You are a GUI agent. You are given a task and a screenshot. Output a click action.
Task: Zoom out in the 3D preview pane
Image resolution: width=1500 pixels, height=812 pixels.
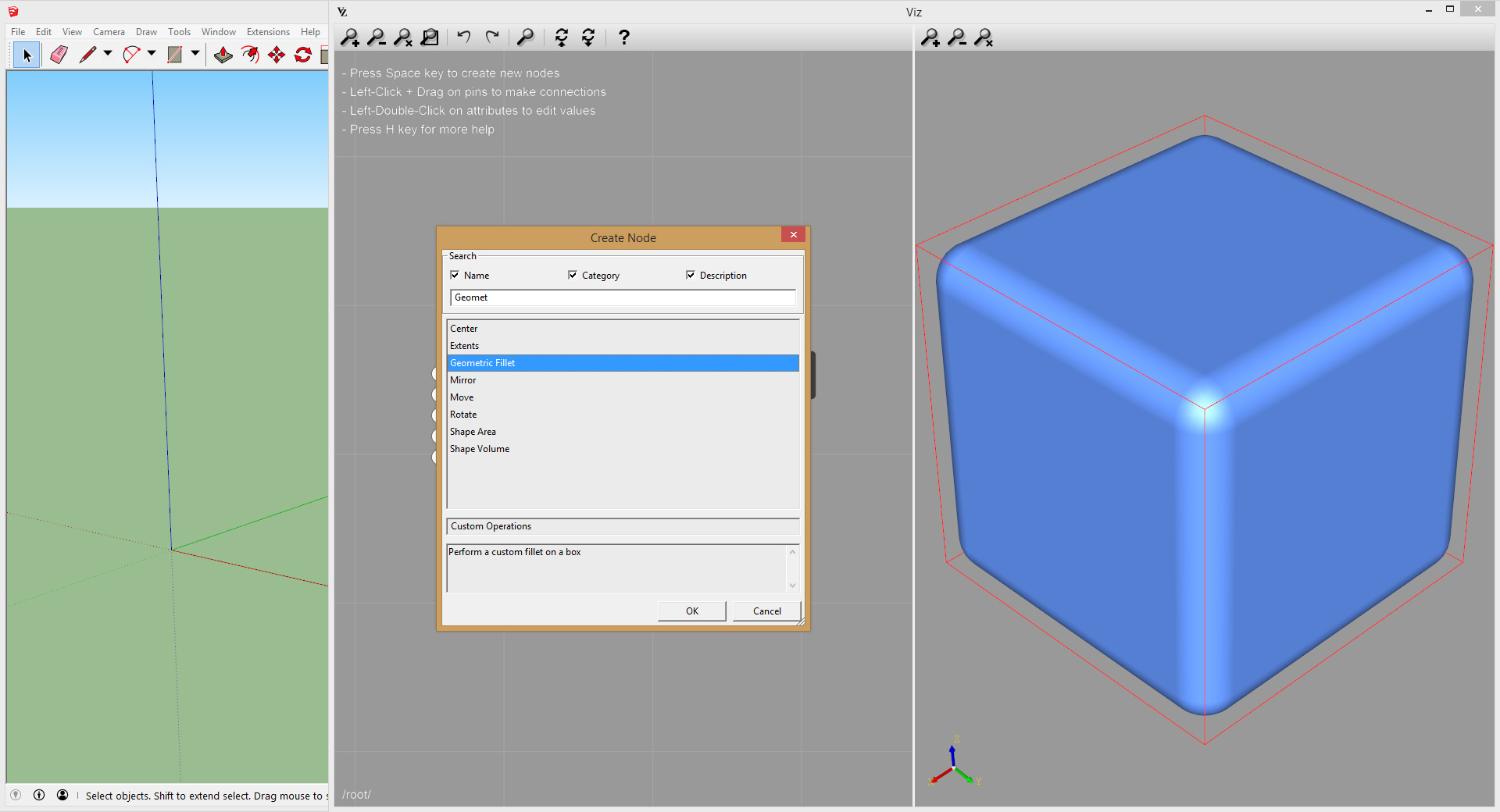click(957, 37)
